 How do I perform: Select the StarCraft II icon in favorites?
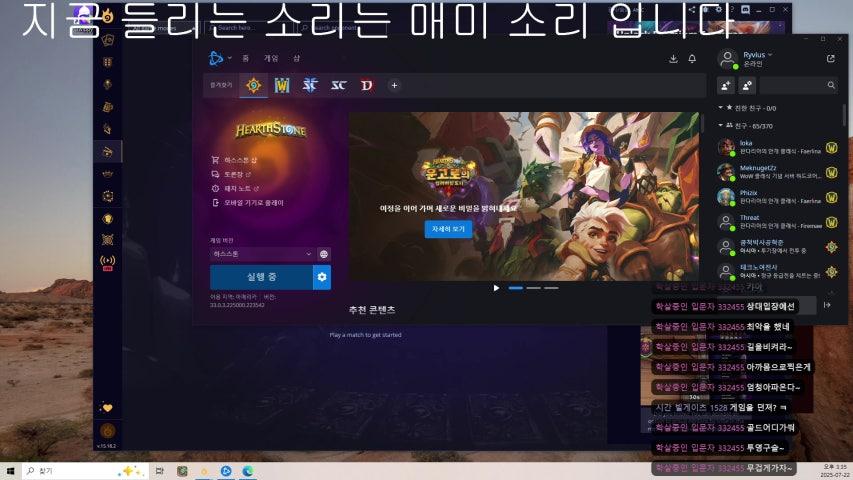310,85
